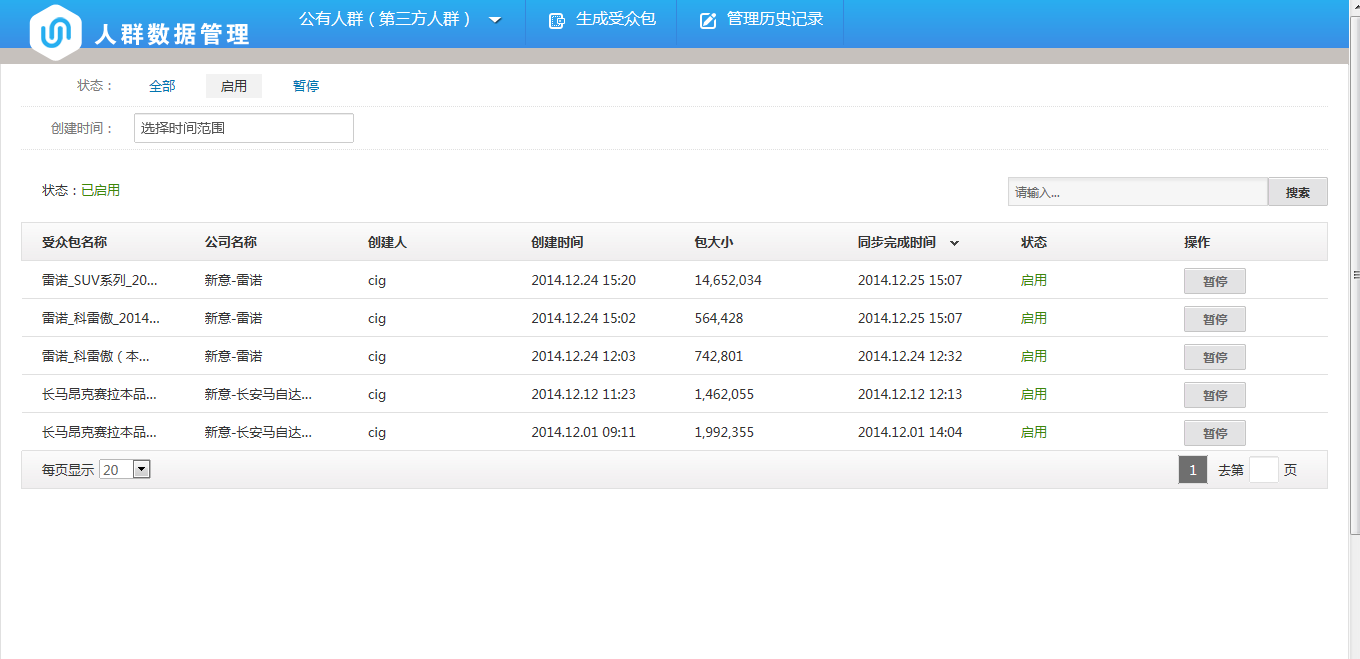Pause the package created 2014.12.01 09:11
The image size is (1360, 659).
[x=1215, y=433]
